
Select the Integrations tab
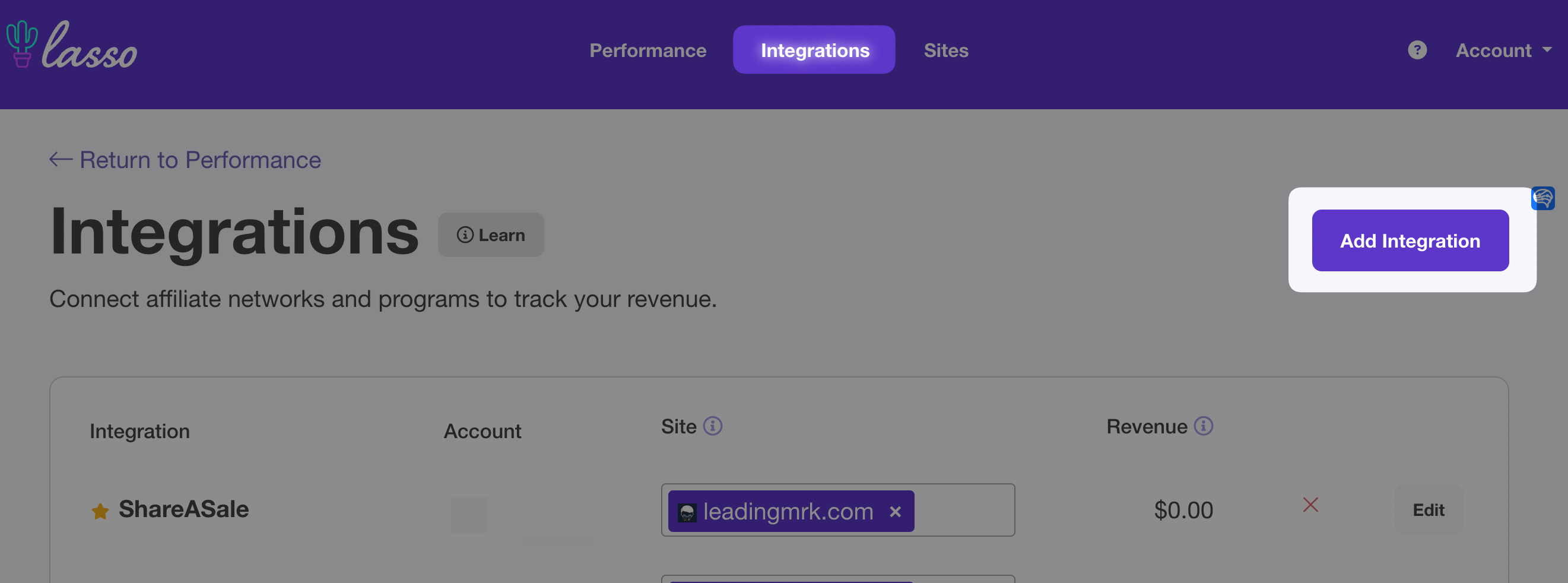pyautogui.click(x=814, y=50)
